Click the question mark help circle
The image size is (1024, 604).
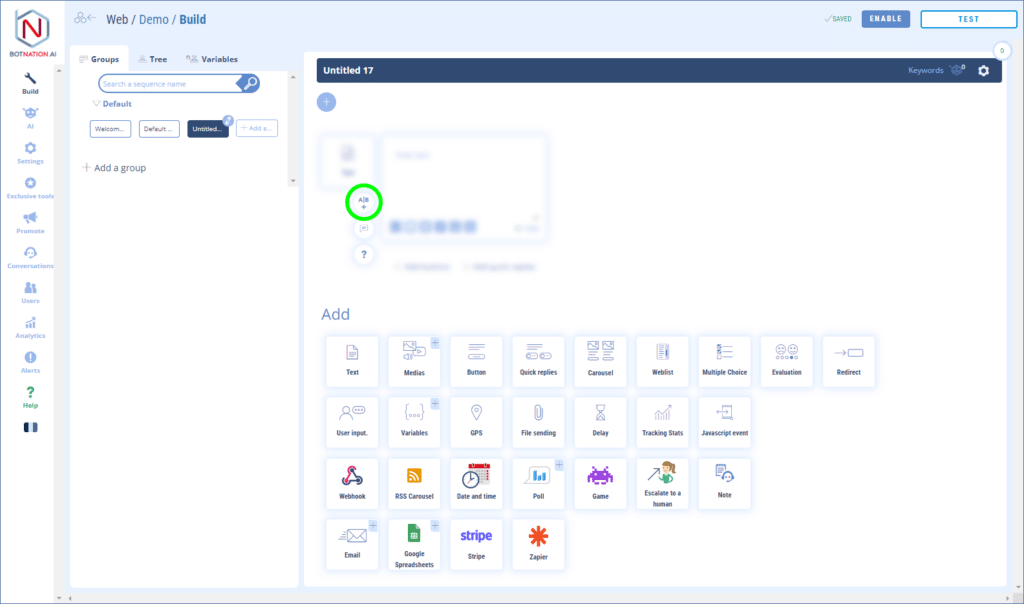(x=364, y=255)
